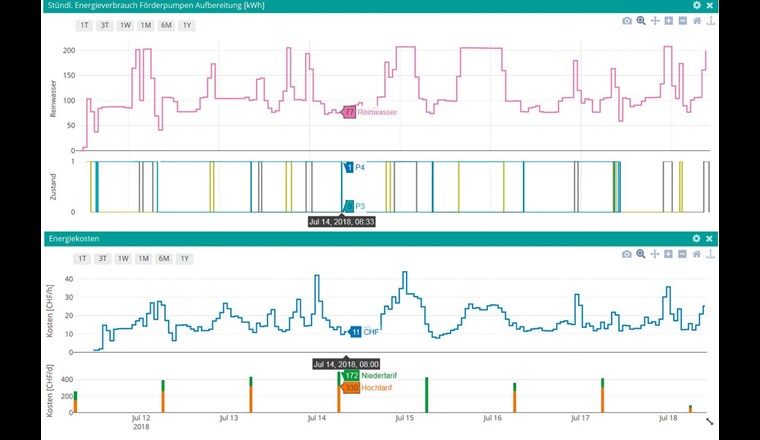The height and width of the screenshot is (440, 760).
Task: Select pan tool in top chart toolbar
Action: click(655, 21)
